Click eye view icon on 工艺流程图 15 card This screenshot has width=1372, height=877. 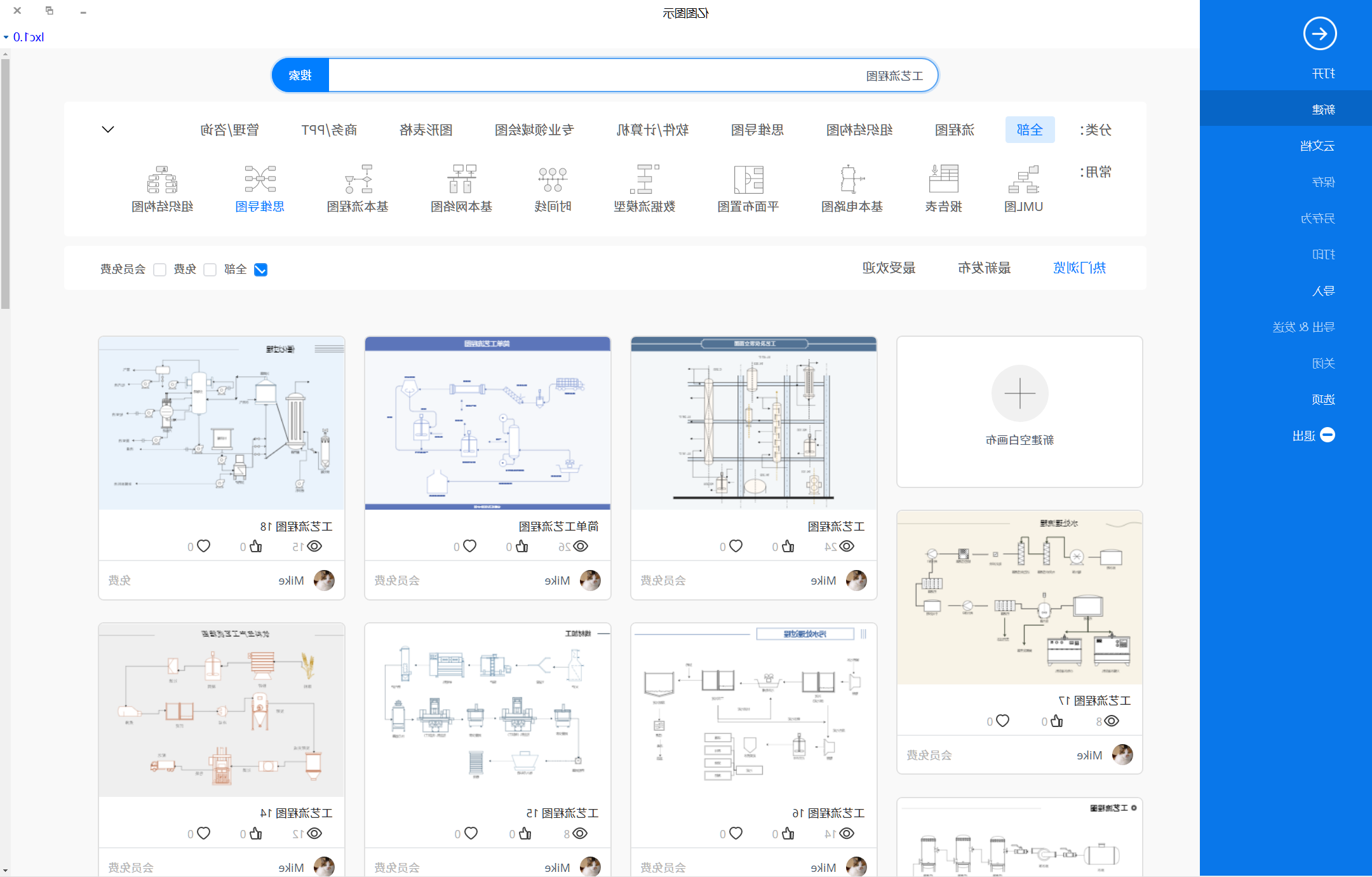coord(579,833)
